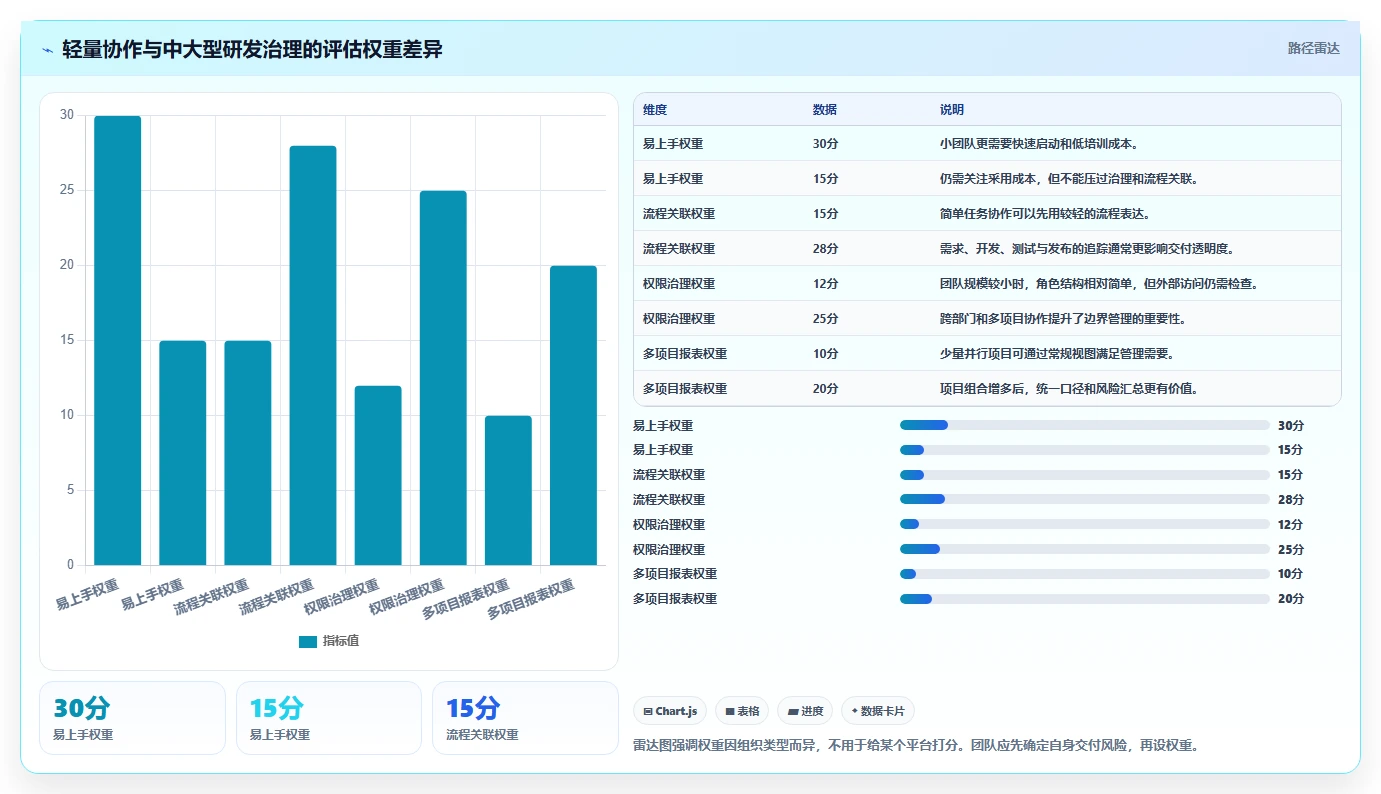Click the 28分 value in the table
Viewport: 1381px width, 794px height.
click(826, 249)
